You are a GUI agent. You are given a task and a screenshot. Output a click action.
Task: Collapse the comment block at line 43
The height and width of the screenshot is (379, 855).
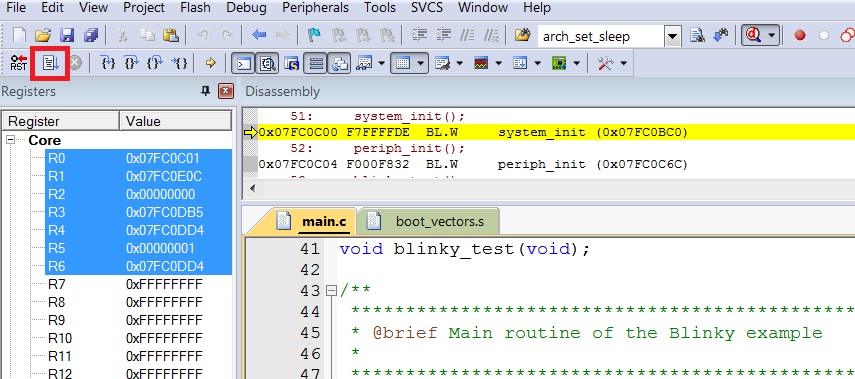pyautogui.click(x=331, y=291)
